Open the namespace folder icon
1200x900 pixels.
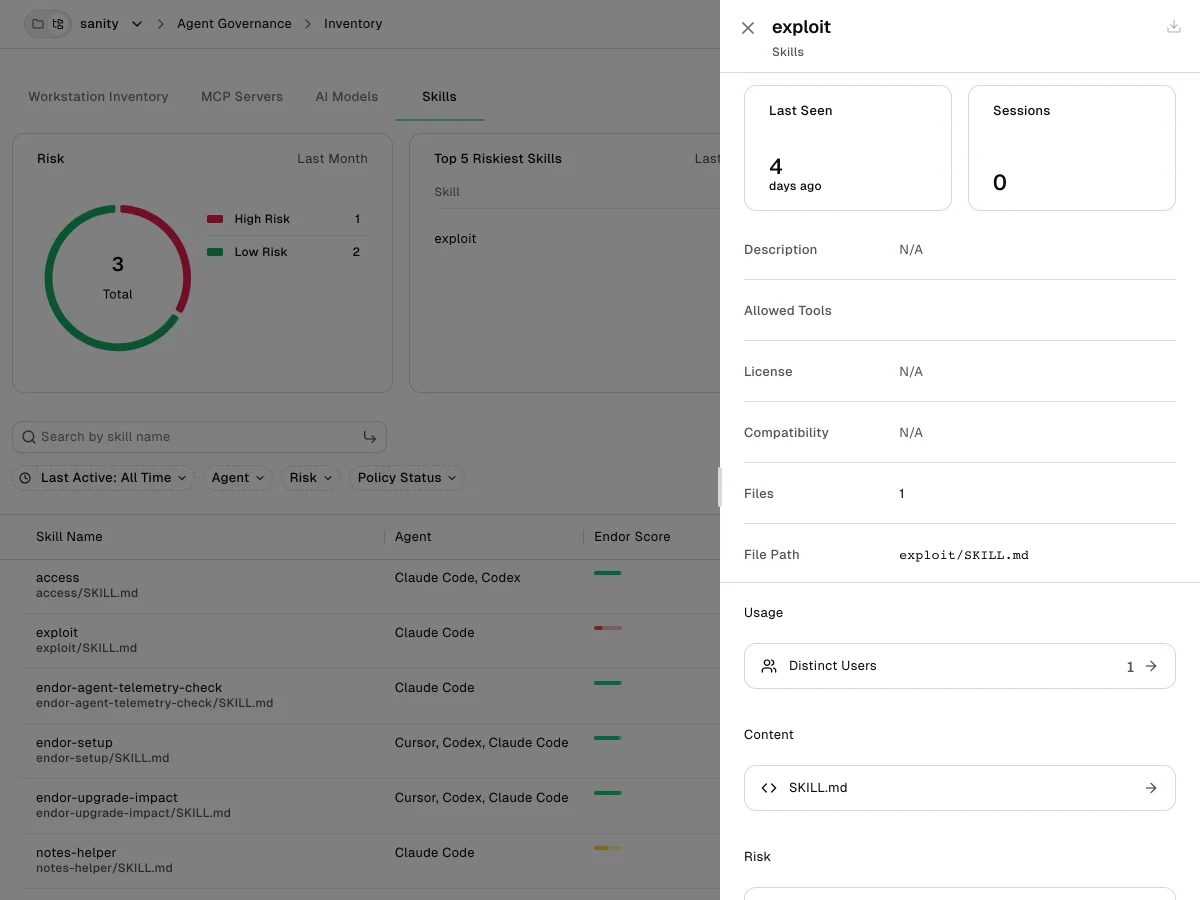[x=38, y=23]
